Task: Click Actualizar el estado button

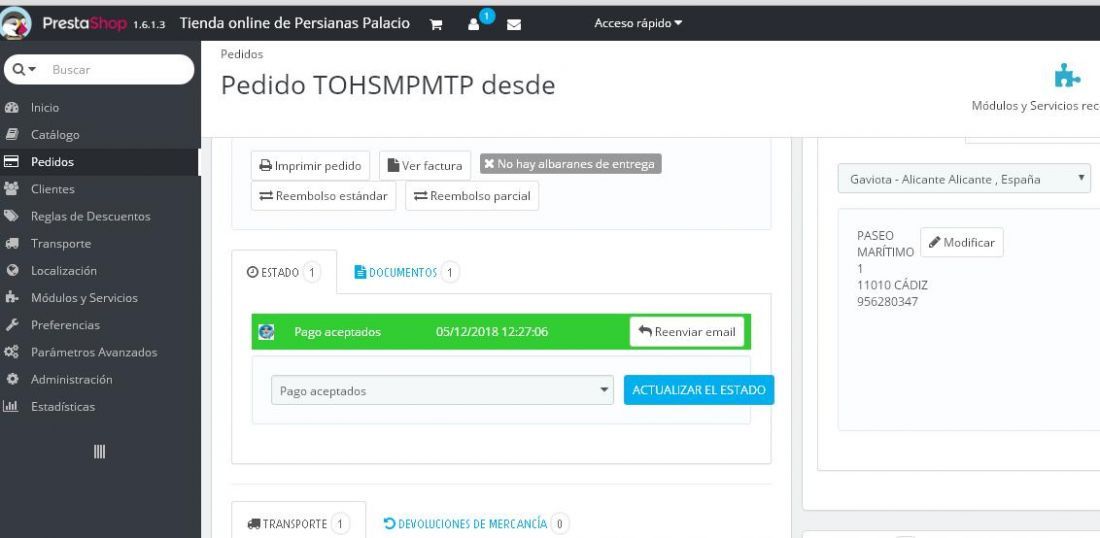Action: [x=699, y=390]
